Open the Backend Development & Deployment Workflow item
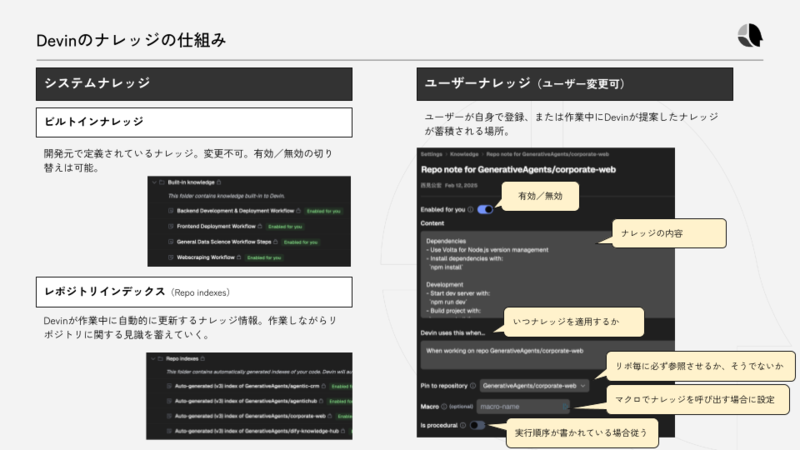800x450 pixels. (235, 211)
